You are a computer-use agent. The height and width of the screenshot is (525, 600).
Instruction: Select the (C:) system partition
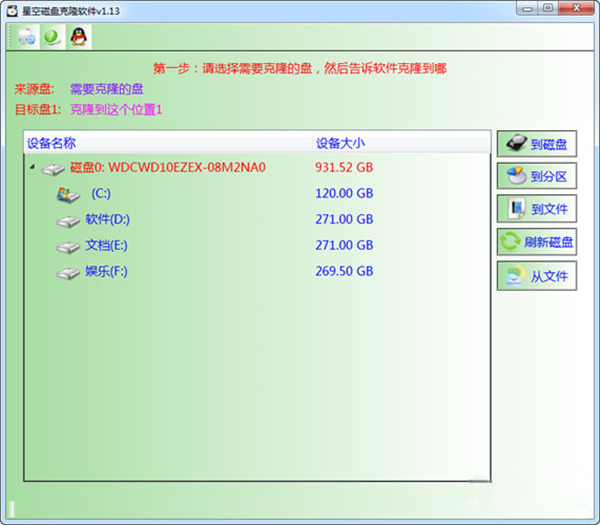coord(100,193)
